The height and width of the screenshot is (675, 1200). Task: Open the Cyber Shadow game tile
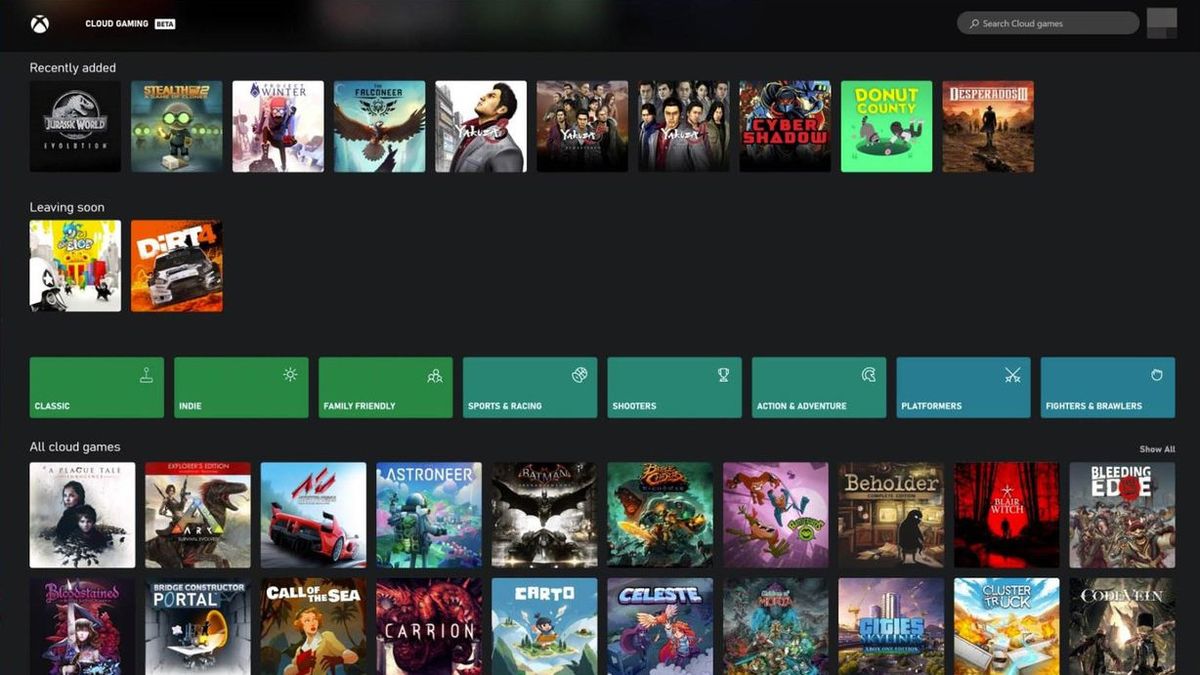785,127
